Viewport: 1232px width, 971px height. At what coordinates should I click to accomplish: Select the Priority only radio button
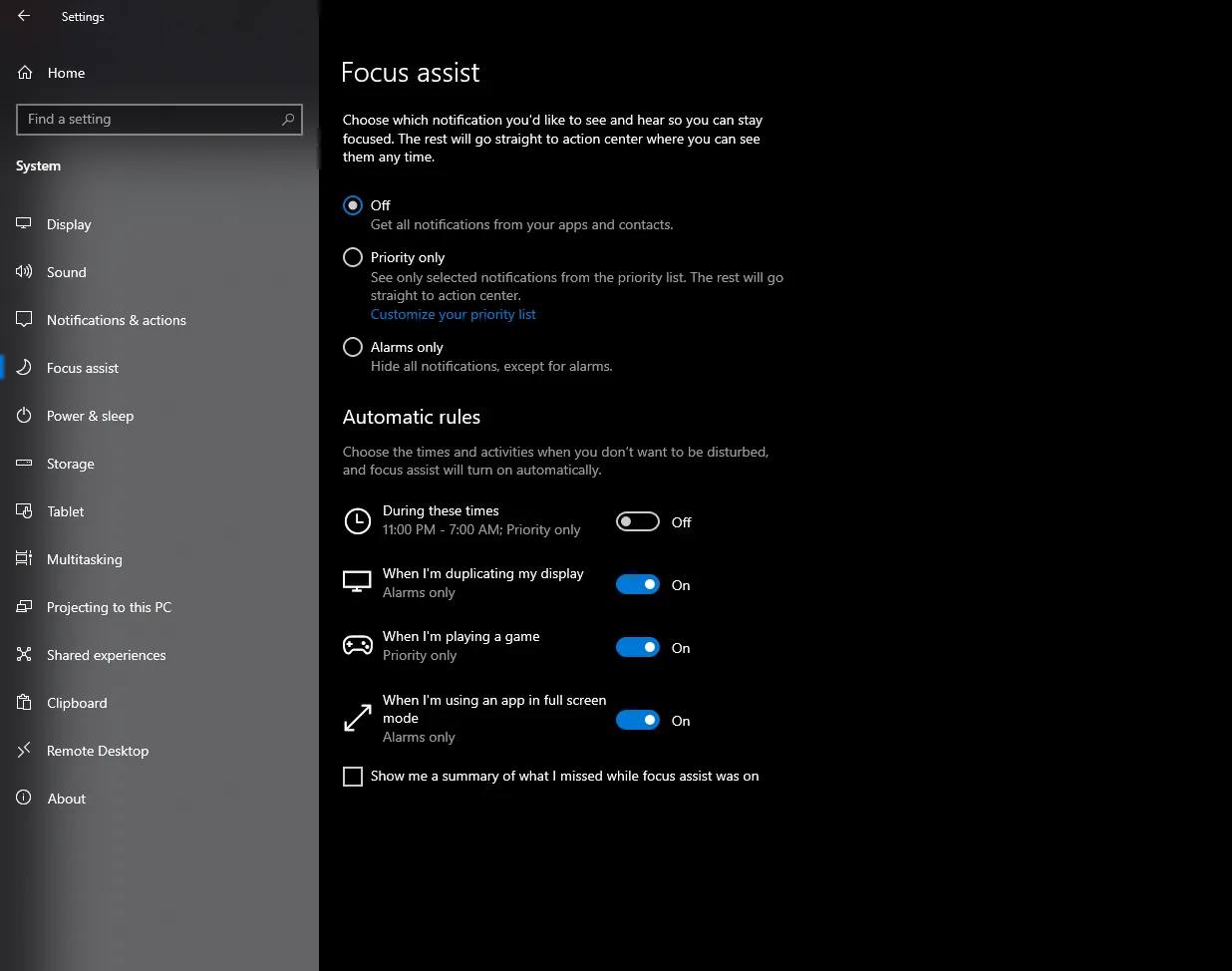tap(353, 257)
